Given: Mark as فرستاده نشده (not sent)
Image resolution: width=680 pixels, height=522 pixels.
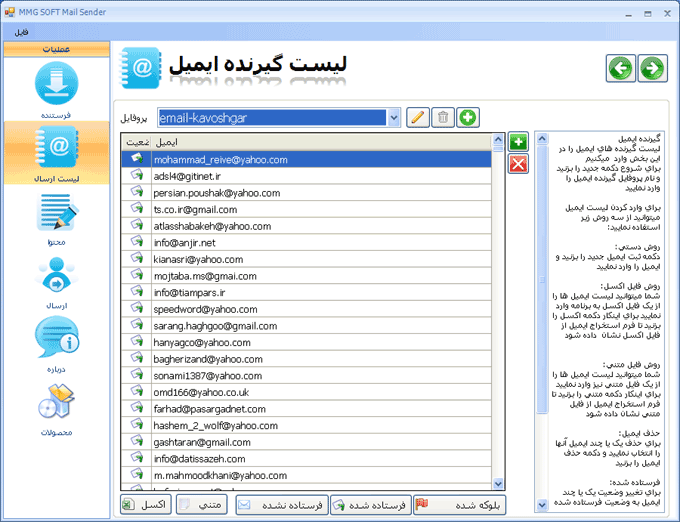Looking at the screenshot, I should pyautogui.click(x=282, y=505).
